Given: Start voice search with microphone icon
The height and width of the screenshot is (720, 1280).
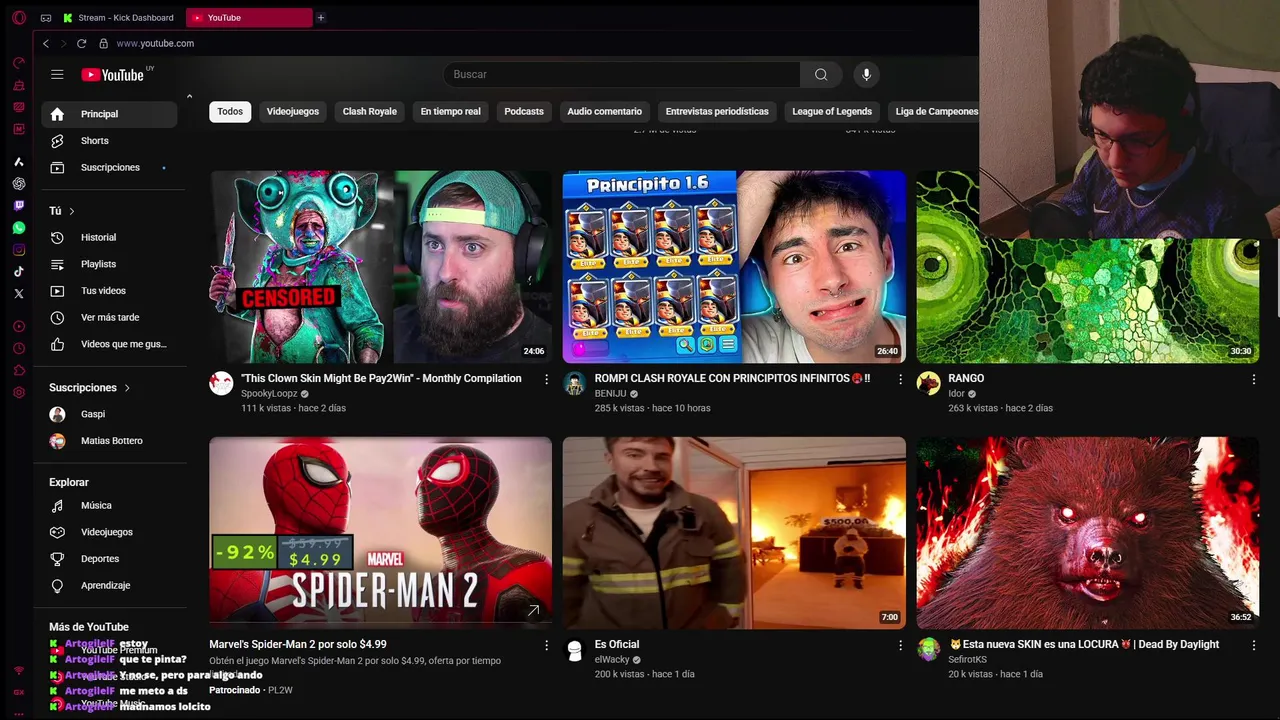Looking at the screenshot, I should [x=866, y=74].
